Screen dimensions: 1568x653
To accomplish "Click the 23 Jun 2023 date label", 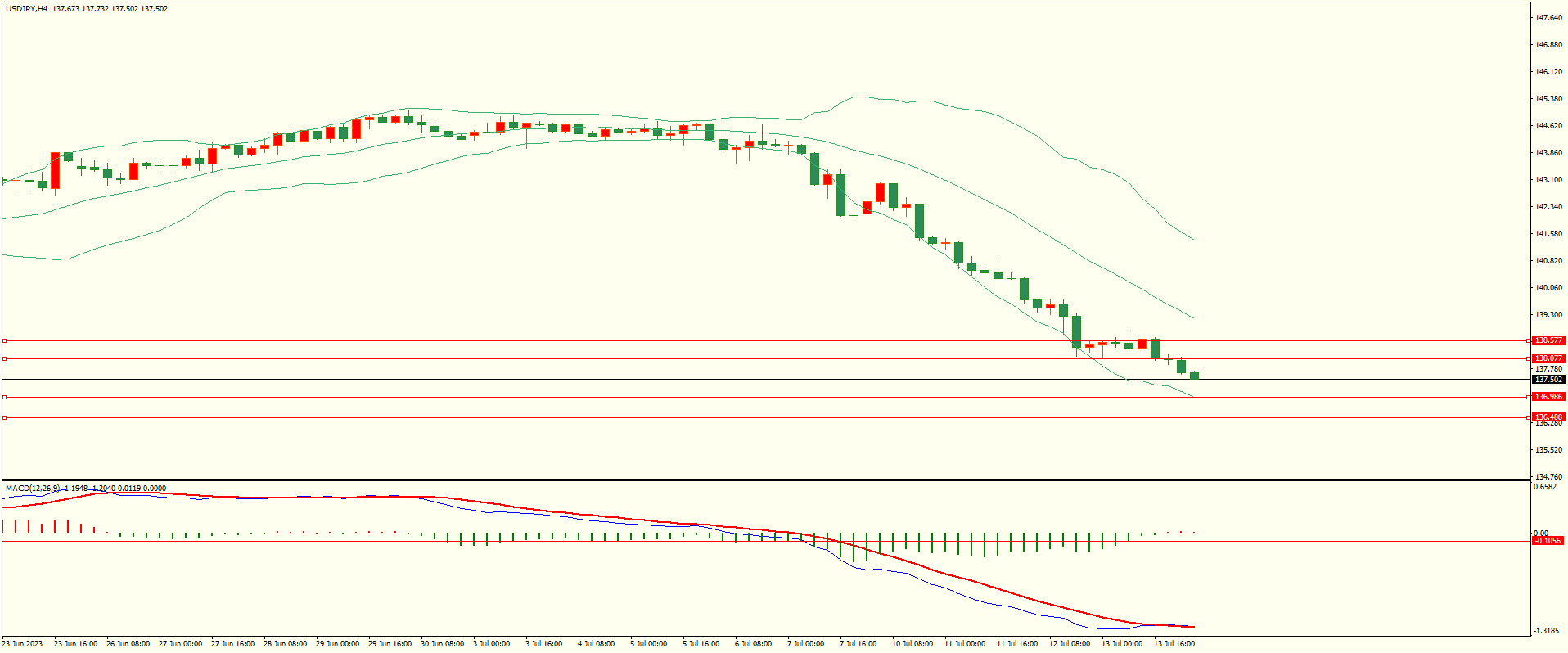I will 22,644.
